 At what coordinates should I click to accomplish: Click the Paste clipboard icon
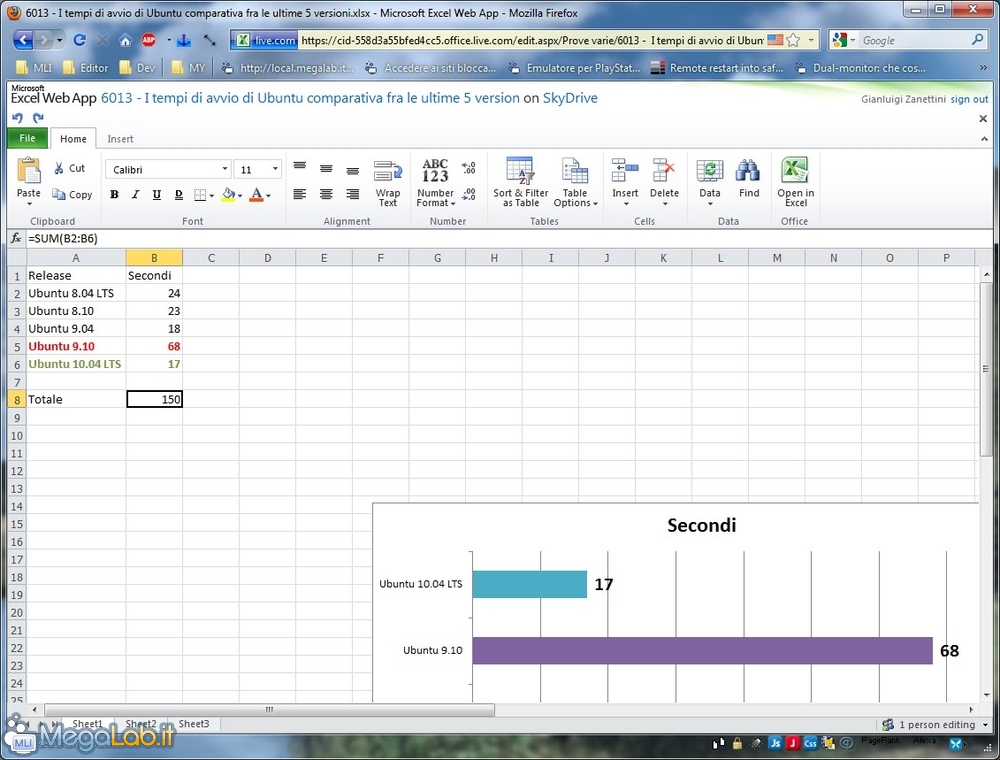(x=29, y=171)
